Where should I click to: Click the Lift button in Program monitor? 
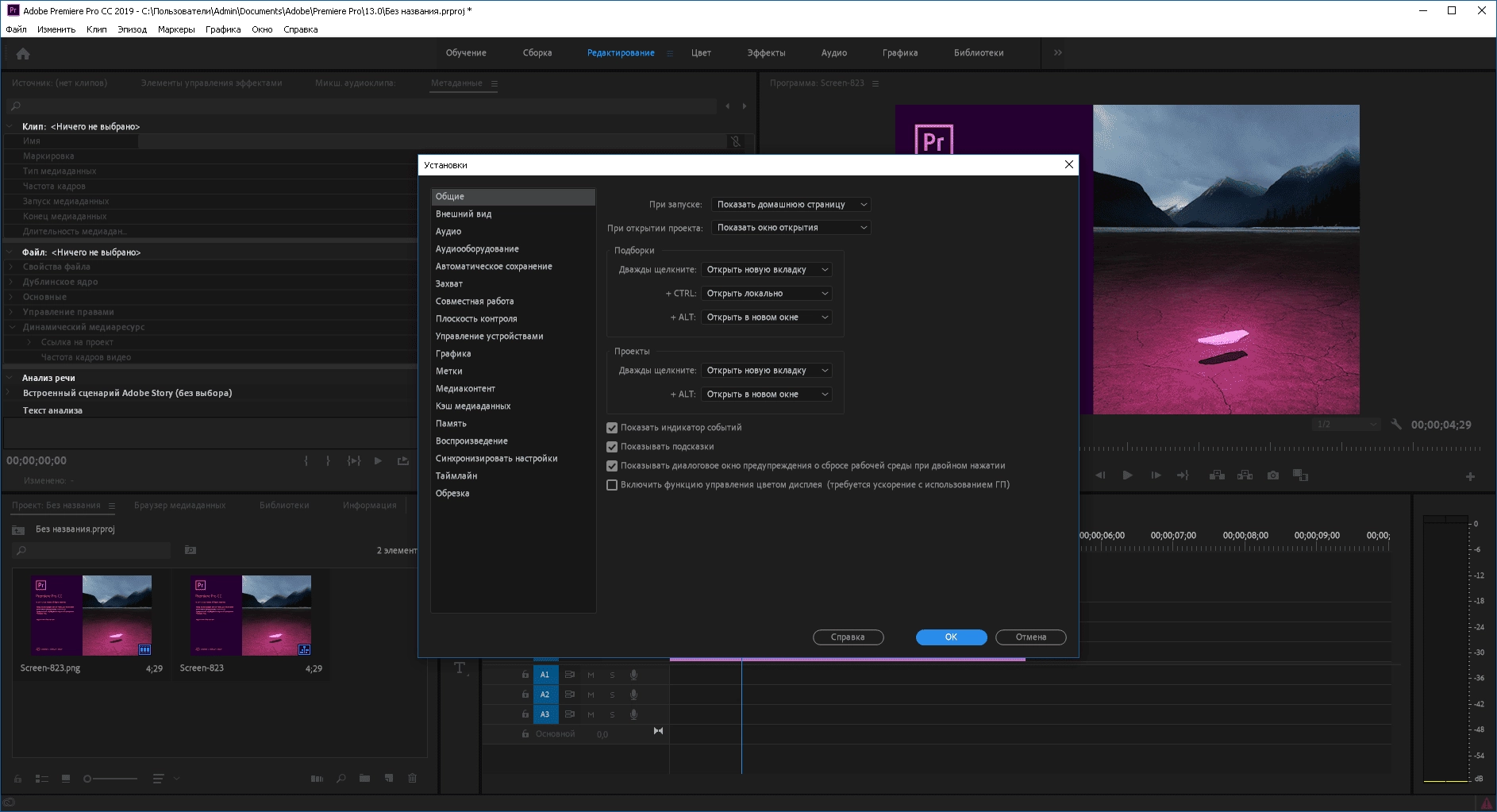1217,475
